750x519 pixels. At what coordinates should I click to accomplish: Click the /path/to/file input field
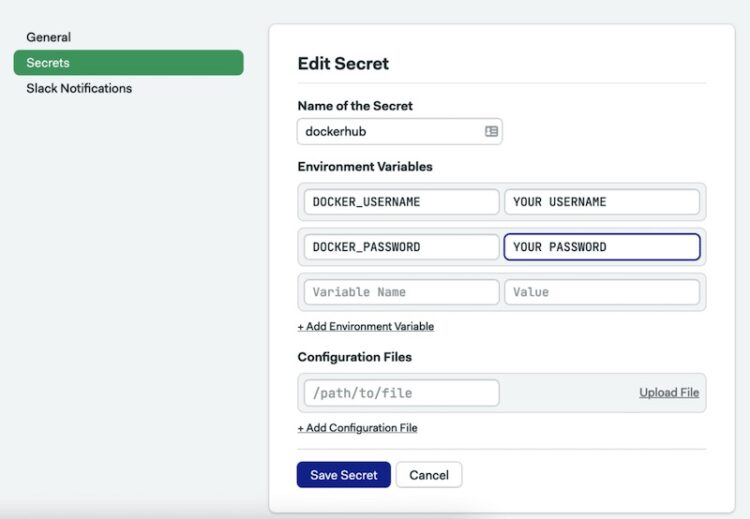[x=401, y=393]
